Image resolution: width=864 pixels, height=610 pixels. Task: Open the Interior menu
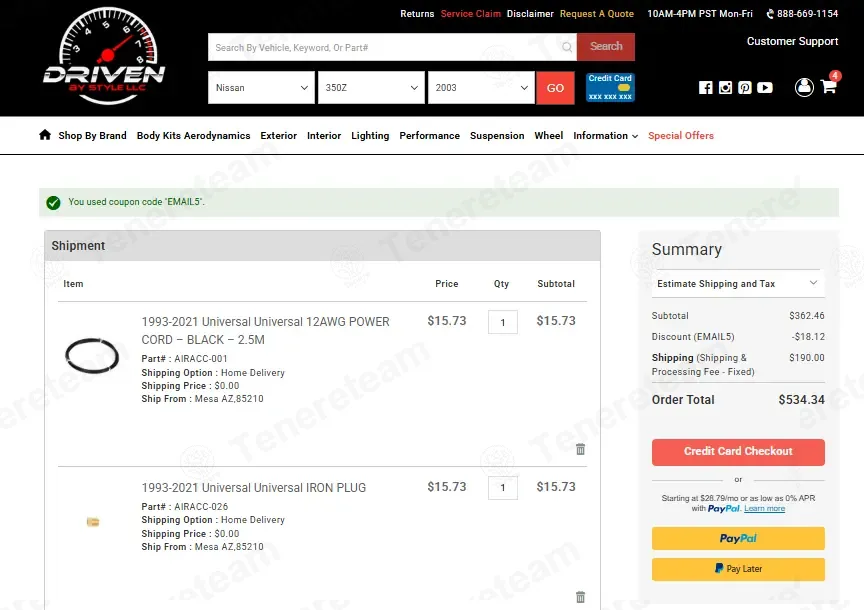[324, 136]
